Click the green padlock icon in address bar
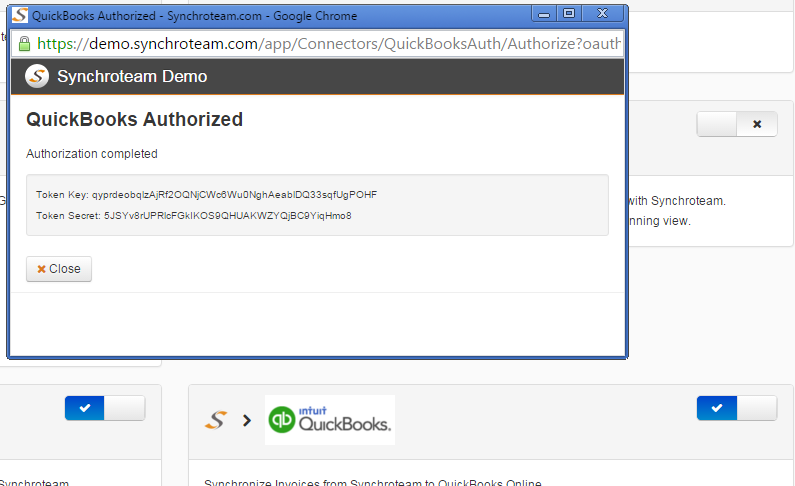Screen dimensions: 795x486 tap(24, 44)
